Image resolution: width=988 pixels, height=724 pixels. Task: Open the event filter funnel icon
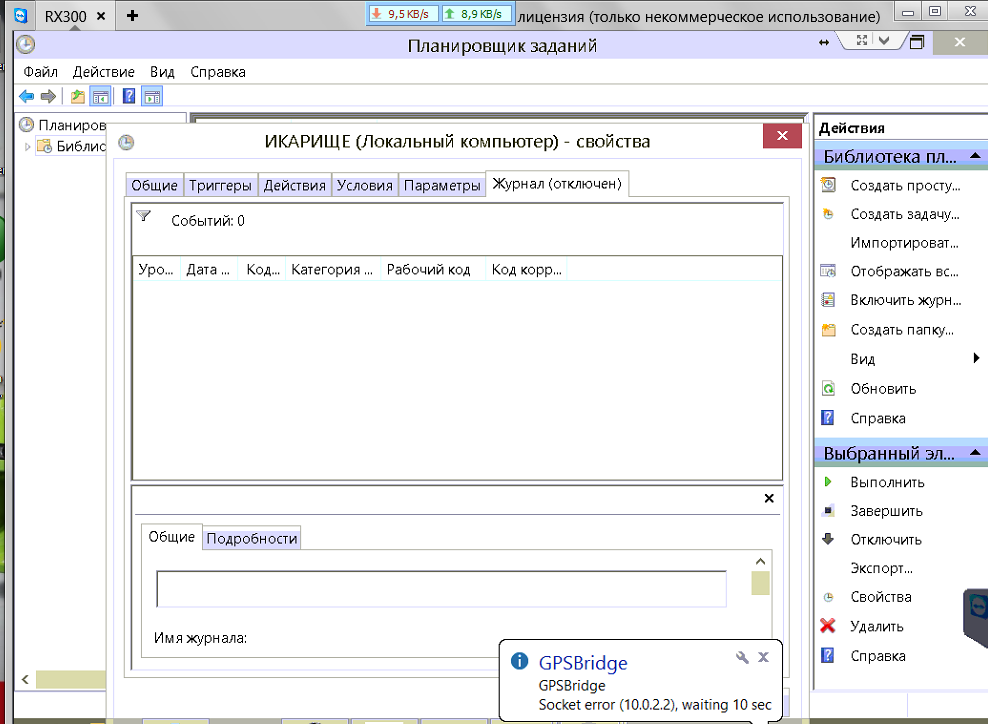[143, 216]
